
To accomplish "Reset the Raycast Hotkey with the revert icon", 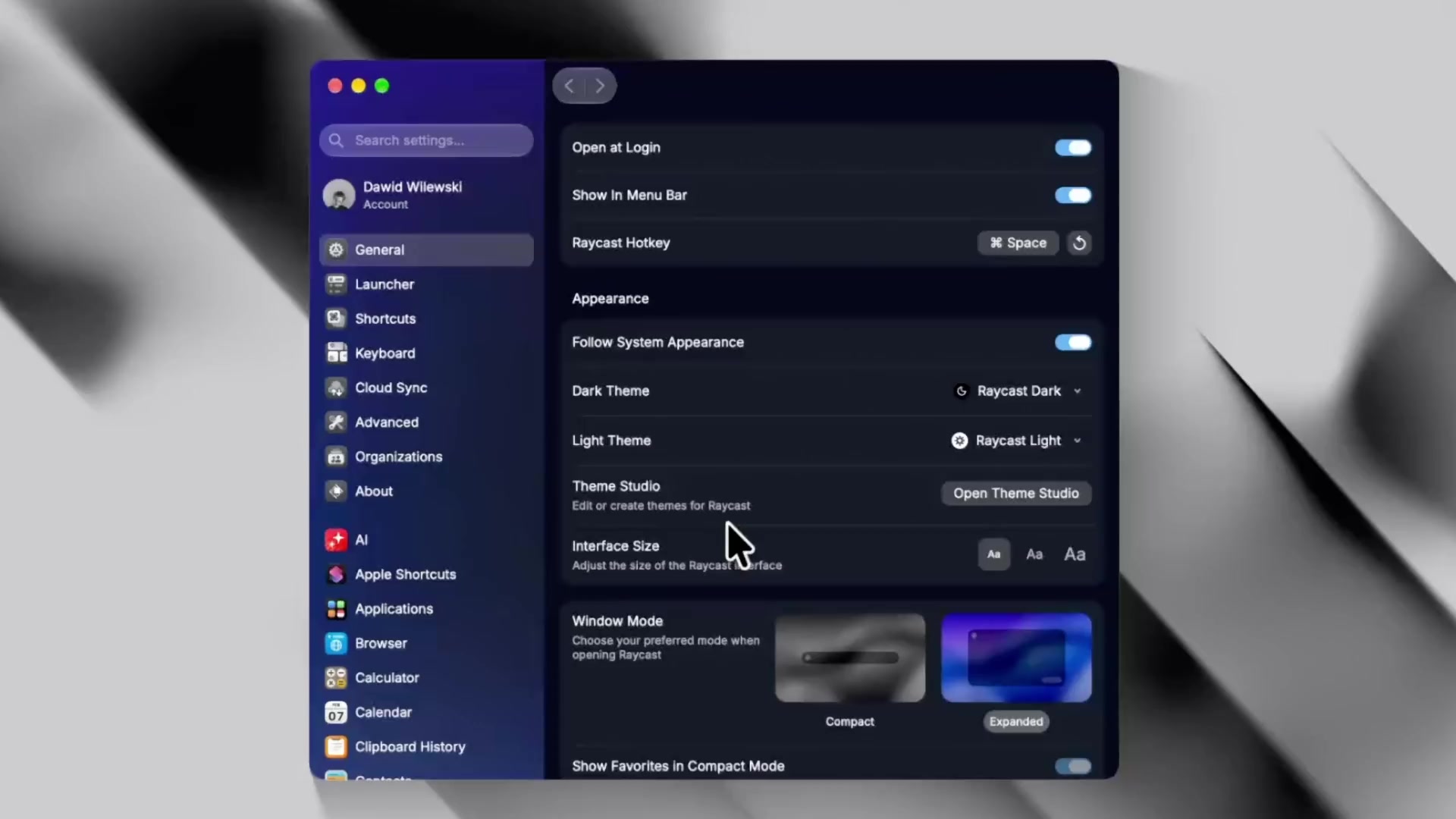I will coord(1079,243).
